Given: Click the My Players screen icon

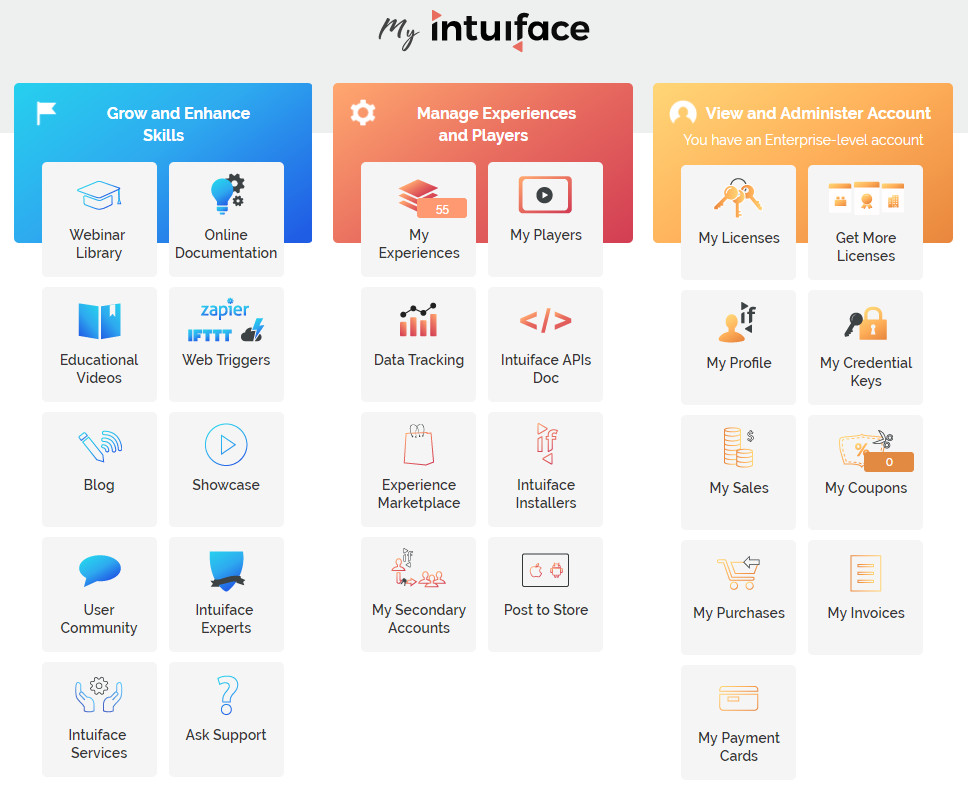Looking at the screenshot, I should tap(545, 194).
